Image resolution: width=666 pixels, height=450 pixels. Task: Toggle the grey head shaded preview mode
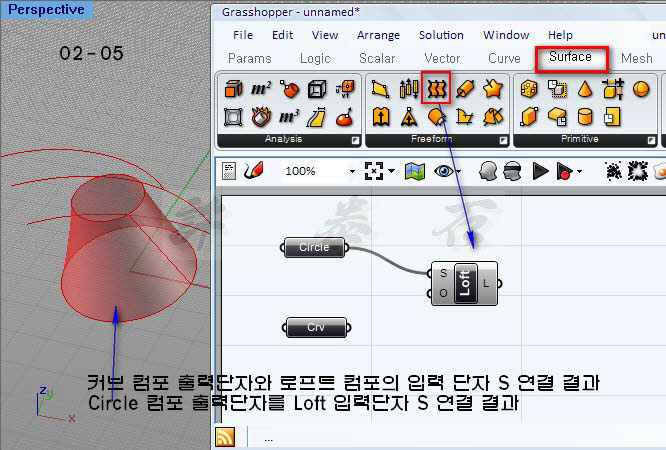click(x=488, y=171)
